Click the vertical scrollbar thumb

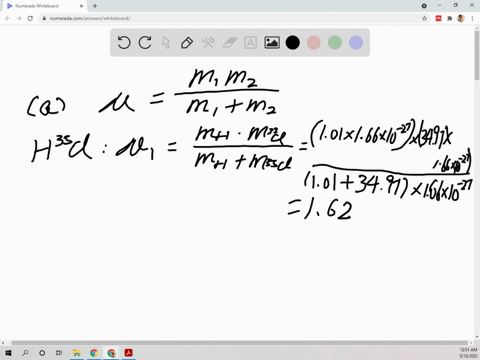point(477,56)
